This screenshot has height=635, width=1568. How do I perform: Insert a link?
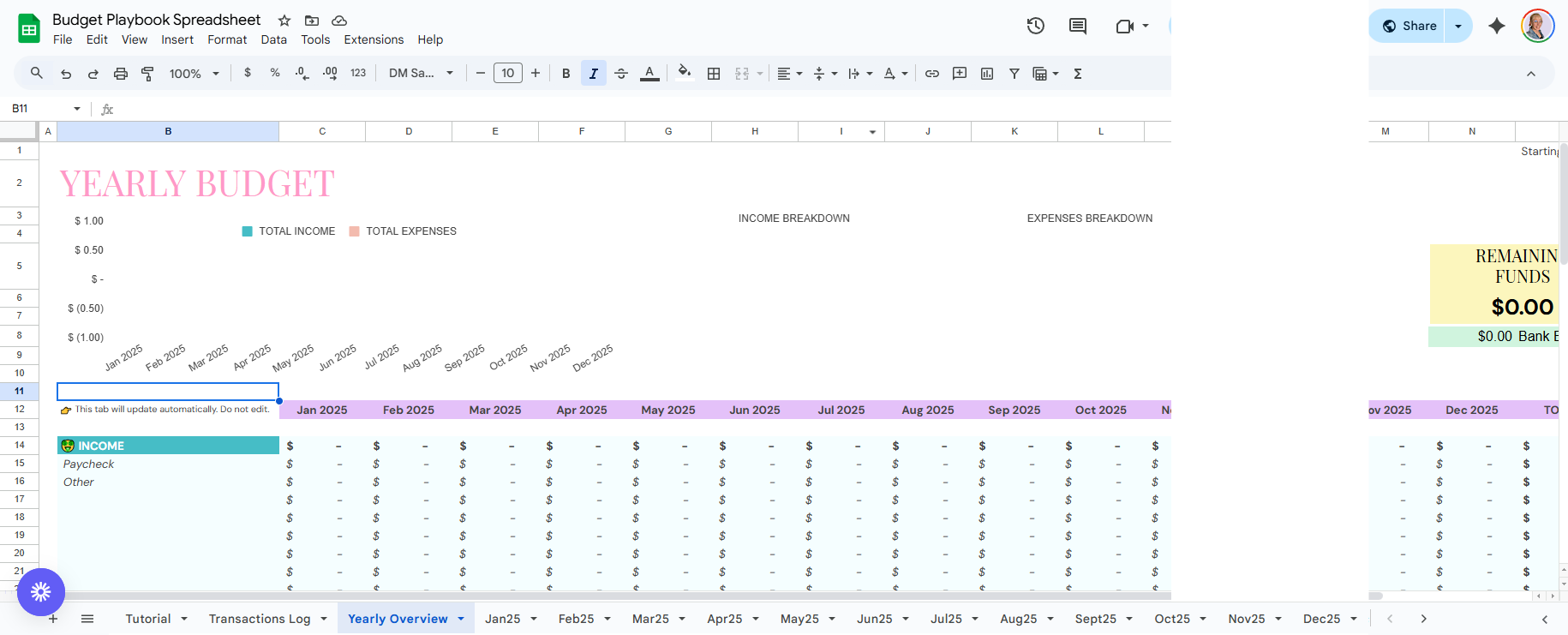coord(932,74)
